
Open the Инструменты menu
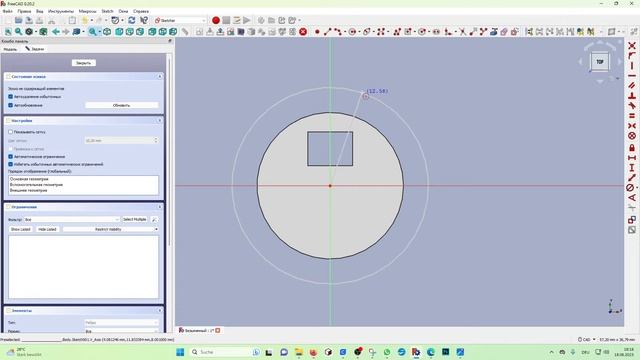(x=61, y=11)
